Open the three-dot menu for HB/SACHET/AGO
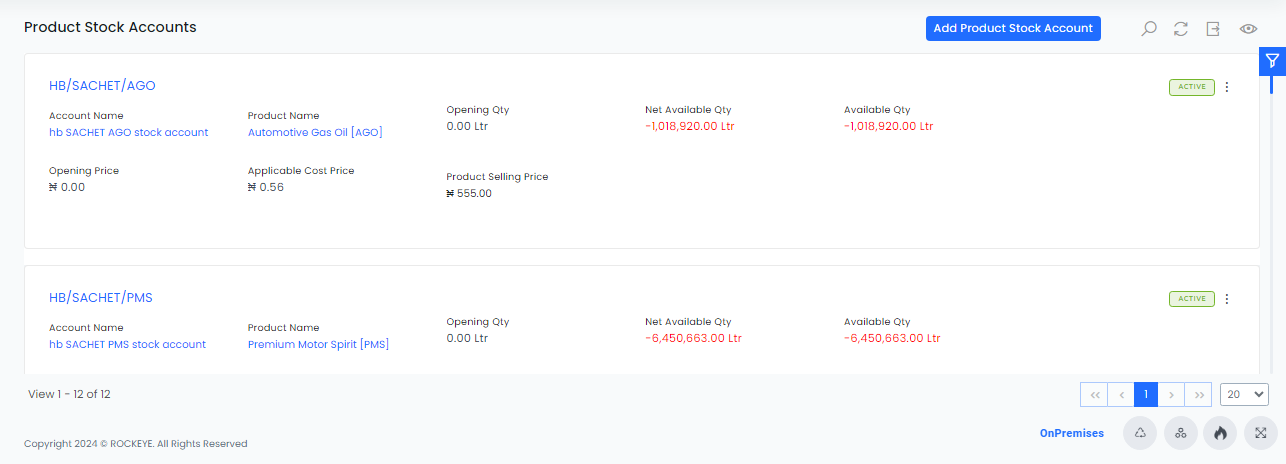The width and height of the screenshot is (1286, 464). (1227, 87)
